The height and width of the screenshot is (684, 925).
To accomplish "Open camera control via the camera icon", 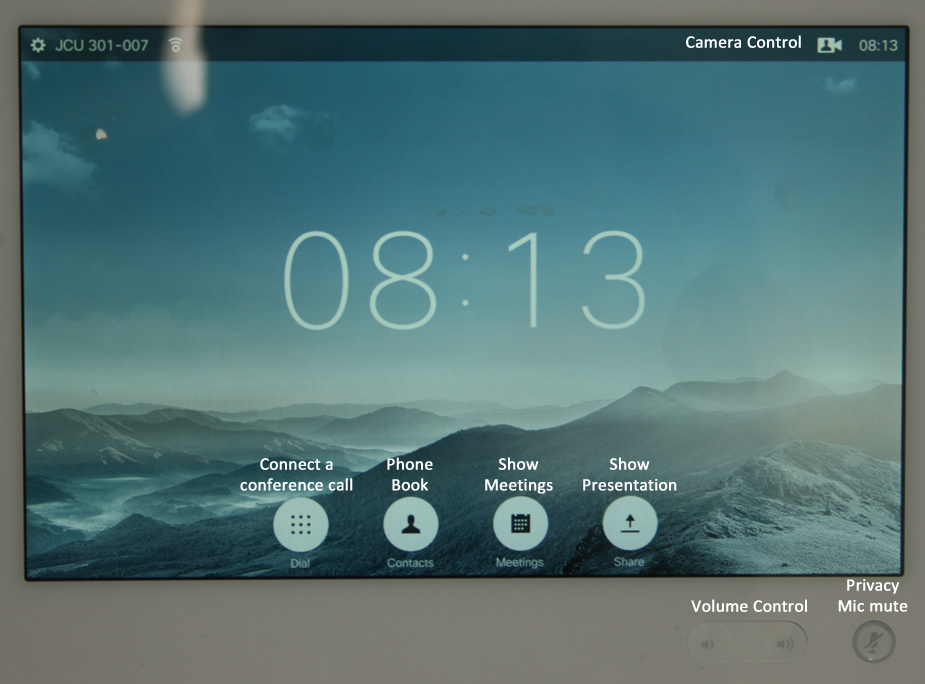I will point(829,45).
